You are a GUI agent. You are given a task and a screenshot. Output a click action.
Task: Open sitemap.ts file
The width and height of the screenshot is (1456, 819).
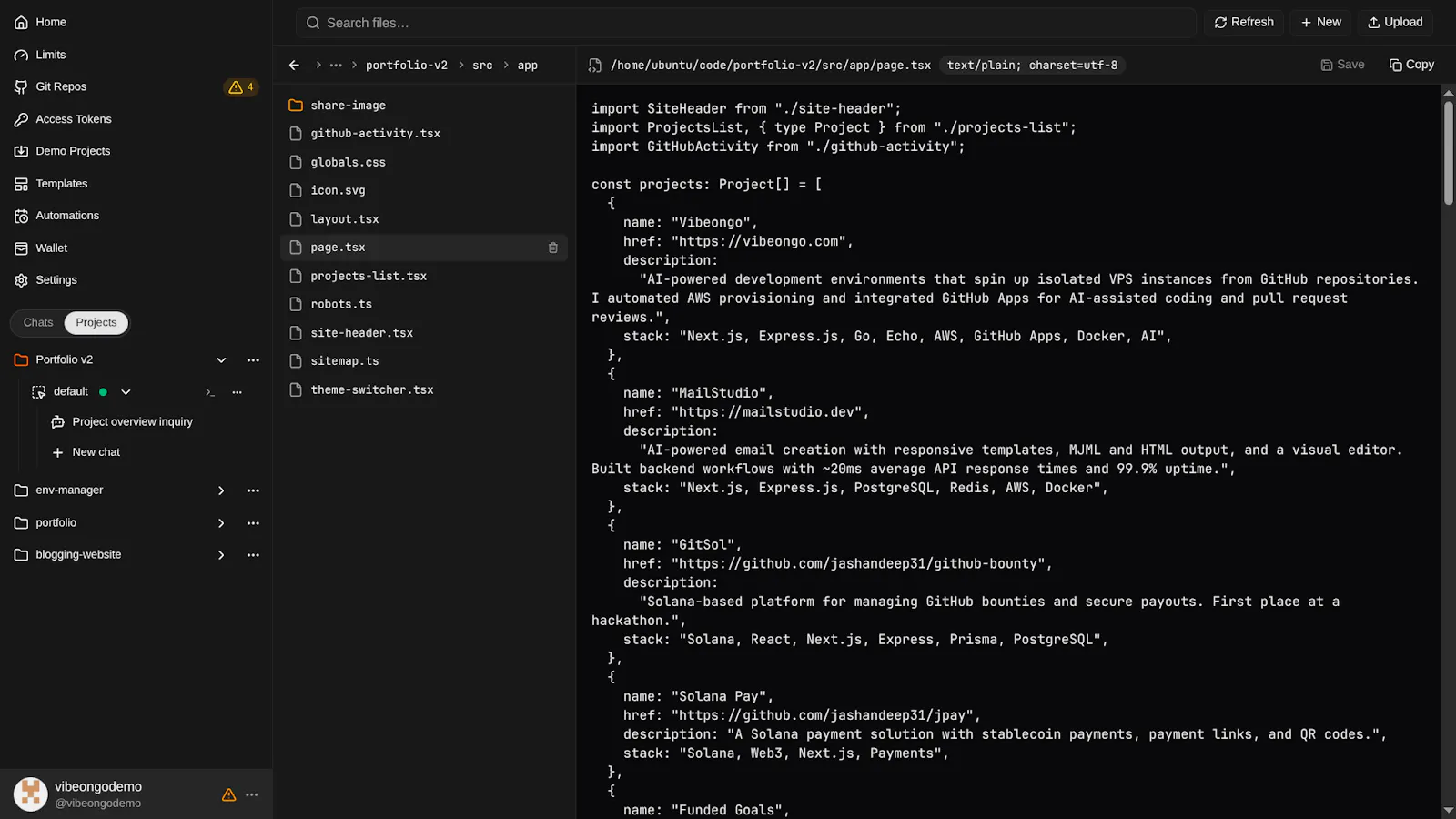(x=424, y=361)
